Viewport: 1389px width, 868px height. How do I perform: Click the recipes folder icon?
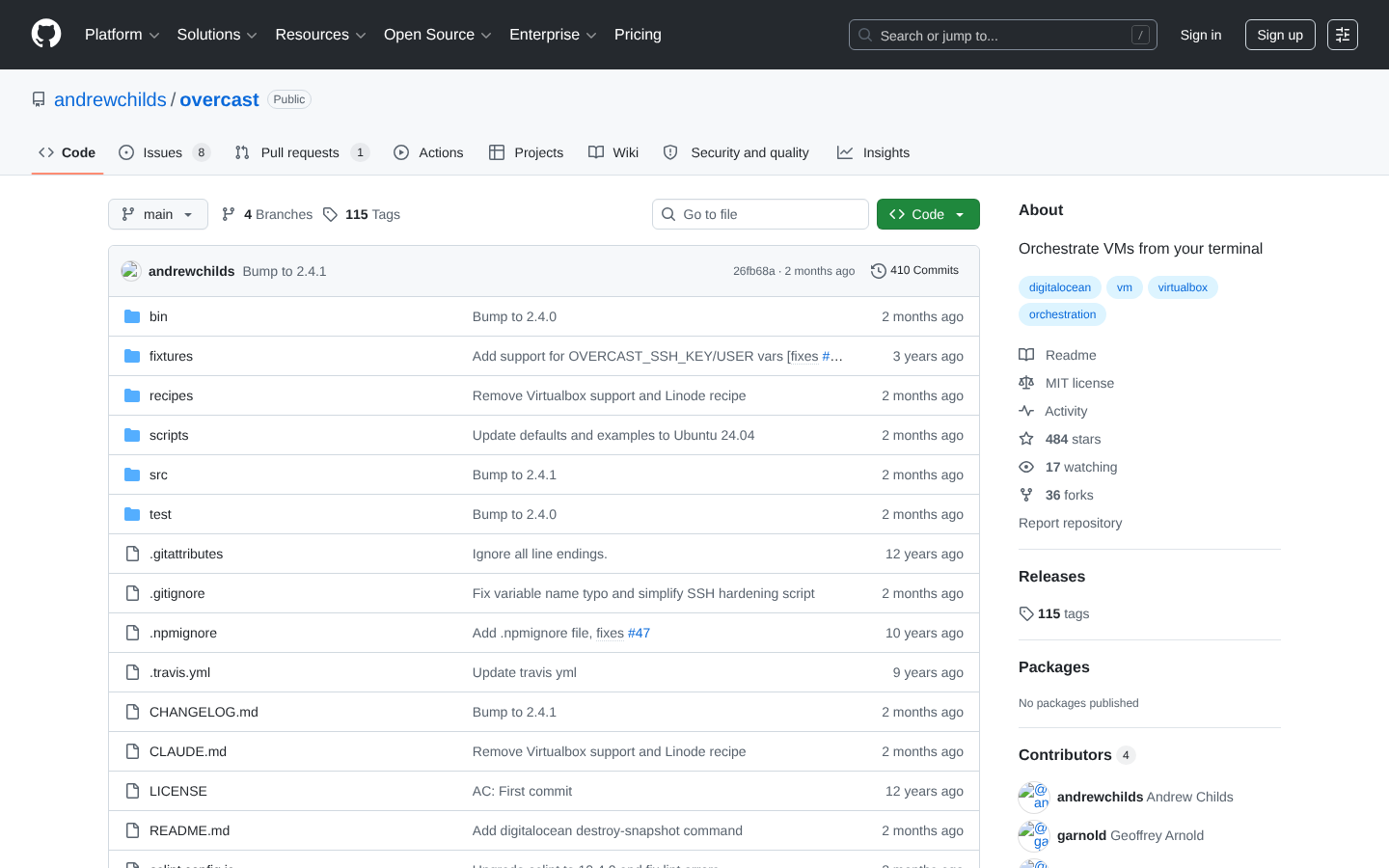click(132, 395)
